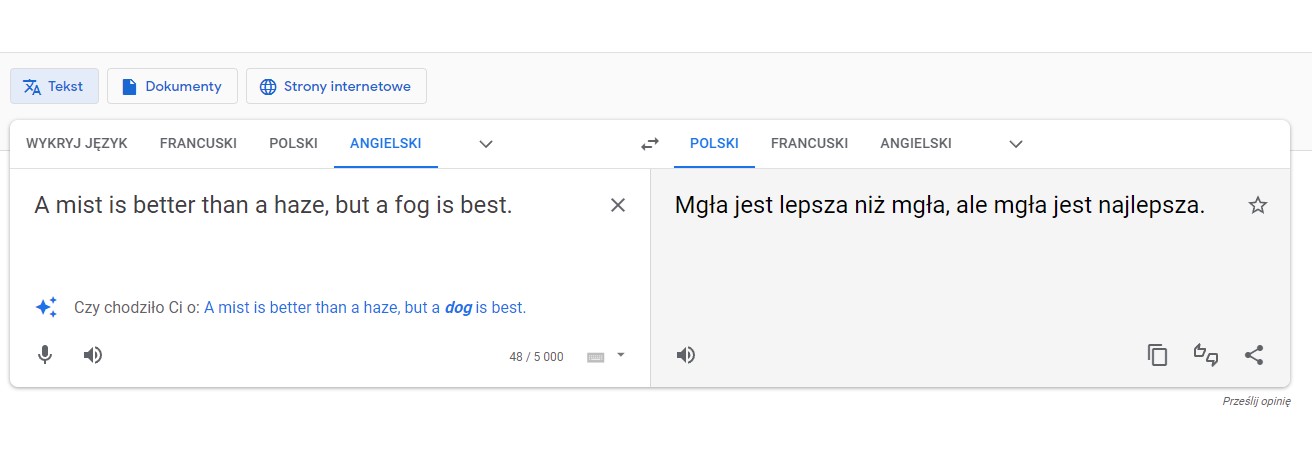Save translation with the star icon

[1258, 205]
